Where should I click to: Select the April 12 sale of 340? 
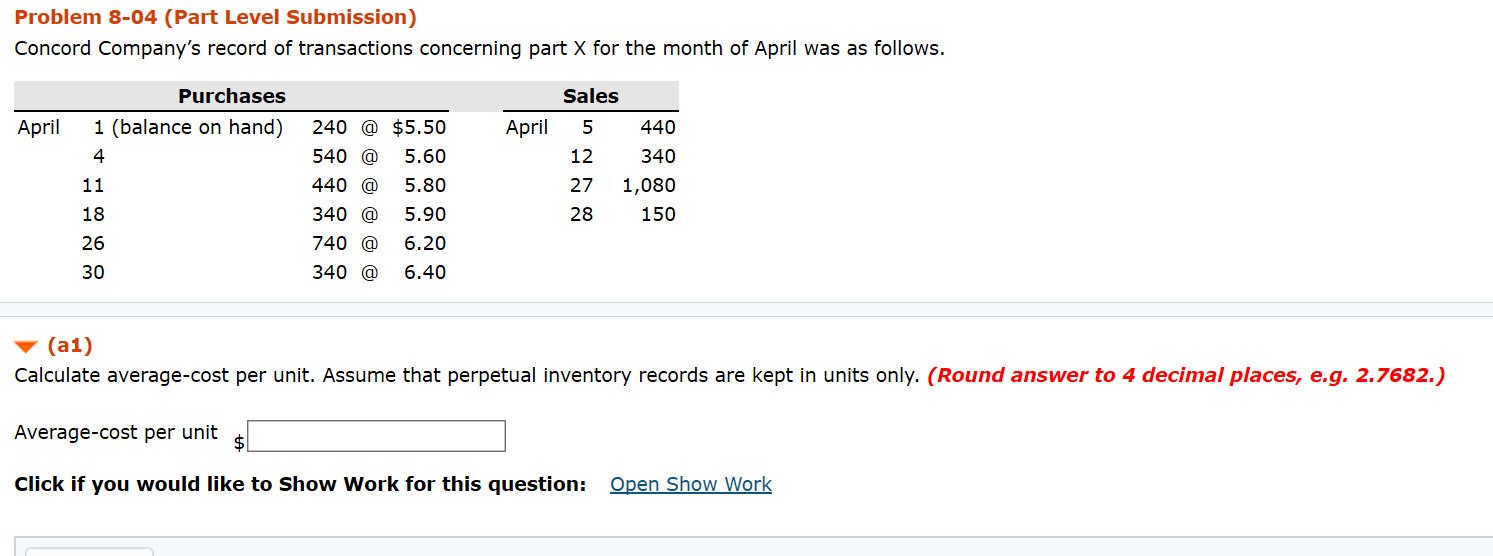click(658, 156)
